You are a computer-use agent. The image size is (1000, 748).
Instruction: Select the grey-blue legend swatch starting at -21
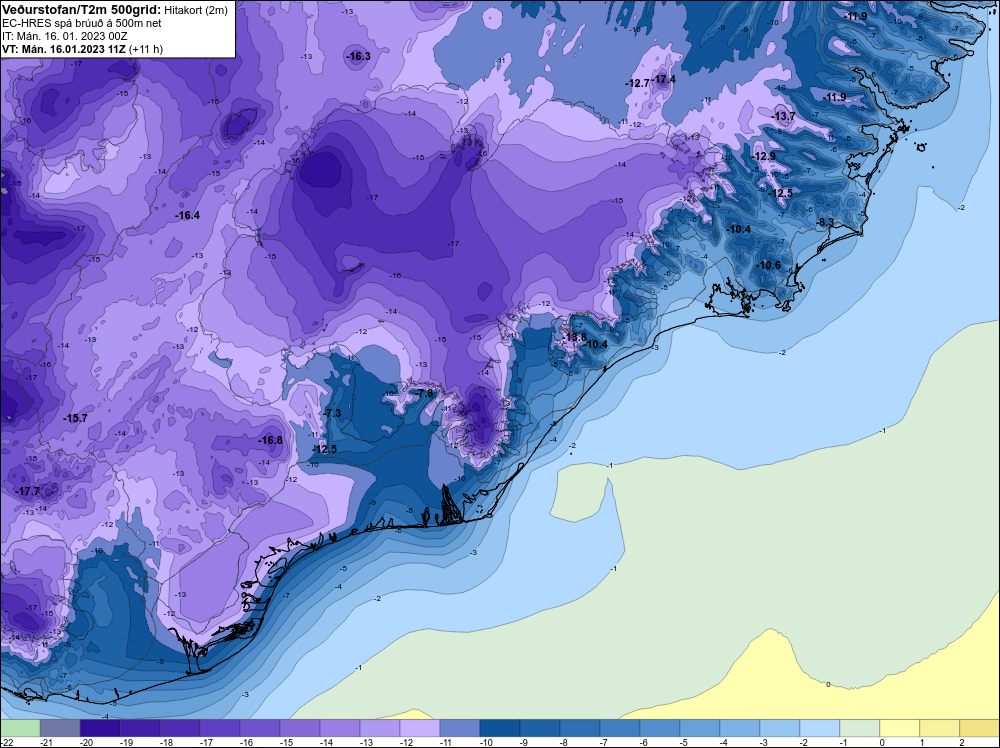coord(60,728)
